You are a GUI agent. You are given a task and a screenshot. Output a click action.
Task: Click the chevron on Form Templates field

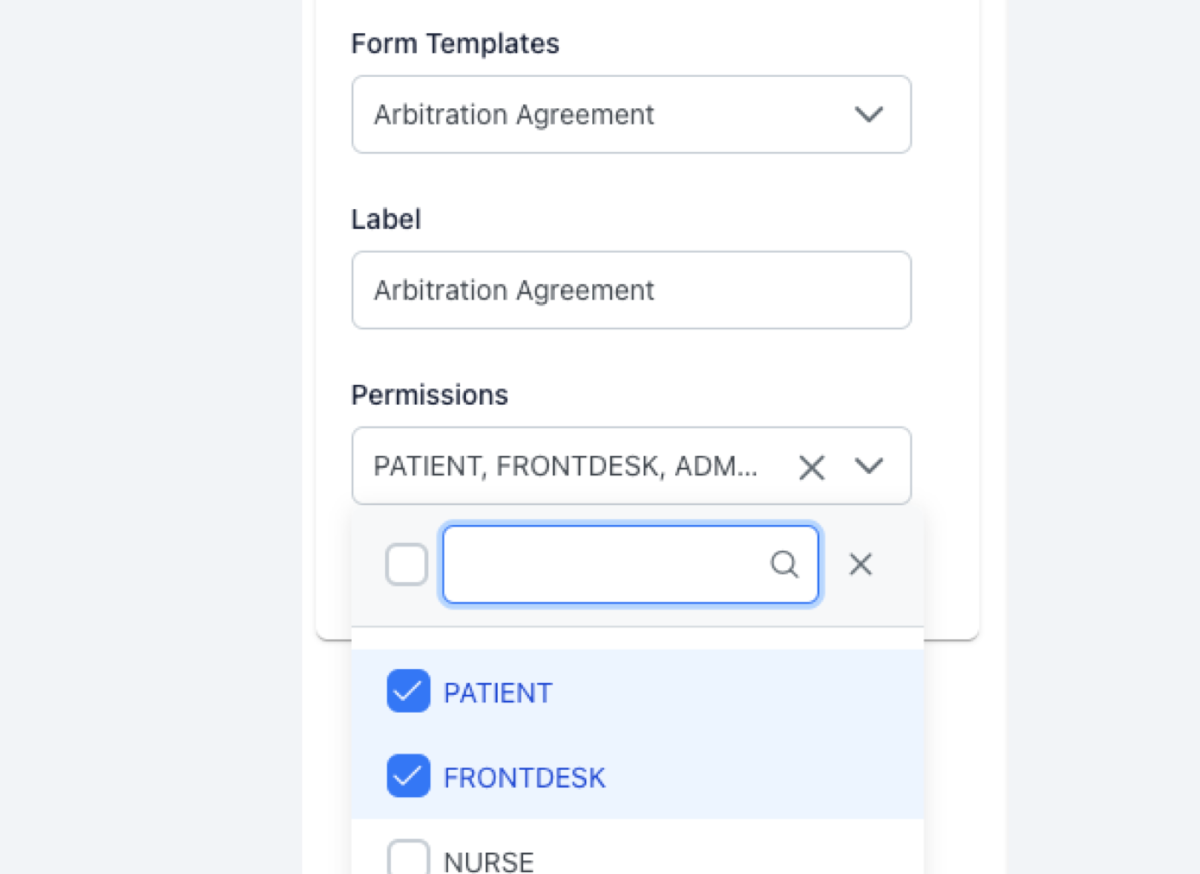[869, 114]
